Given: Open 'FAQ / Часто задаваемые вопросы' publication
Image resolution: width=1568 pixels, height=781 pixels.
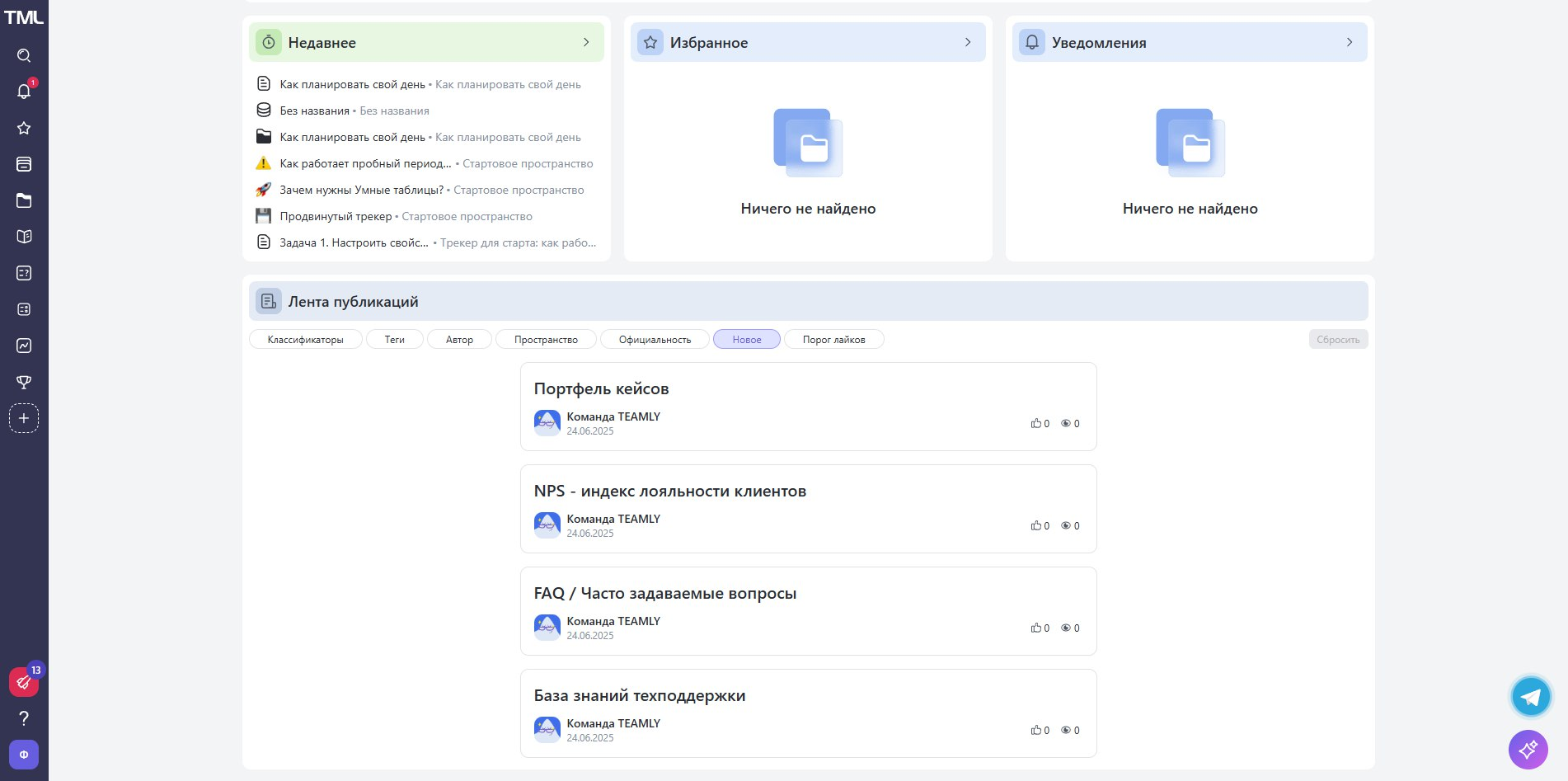Looking at the screenshot, I should click(x=665, y=593).
